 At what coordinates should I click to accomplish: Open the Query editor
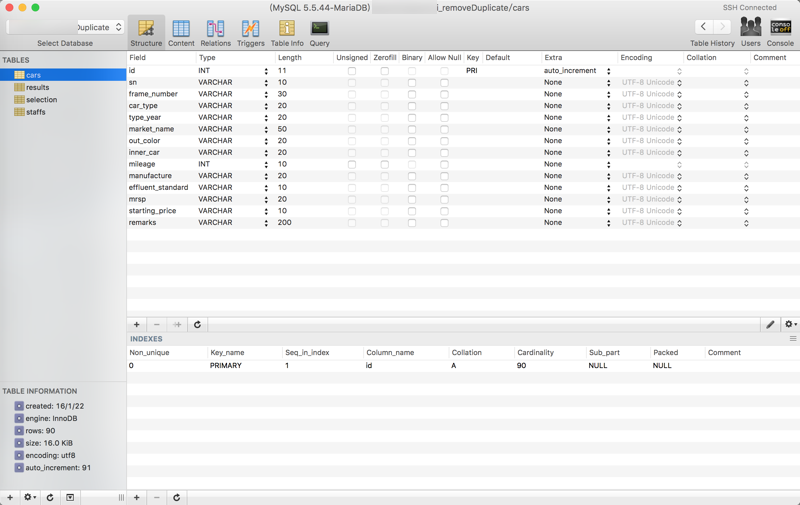coord(319,33)
